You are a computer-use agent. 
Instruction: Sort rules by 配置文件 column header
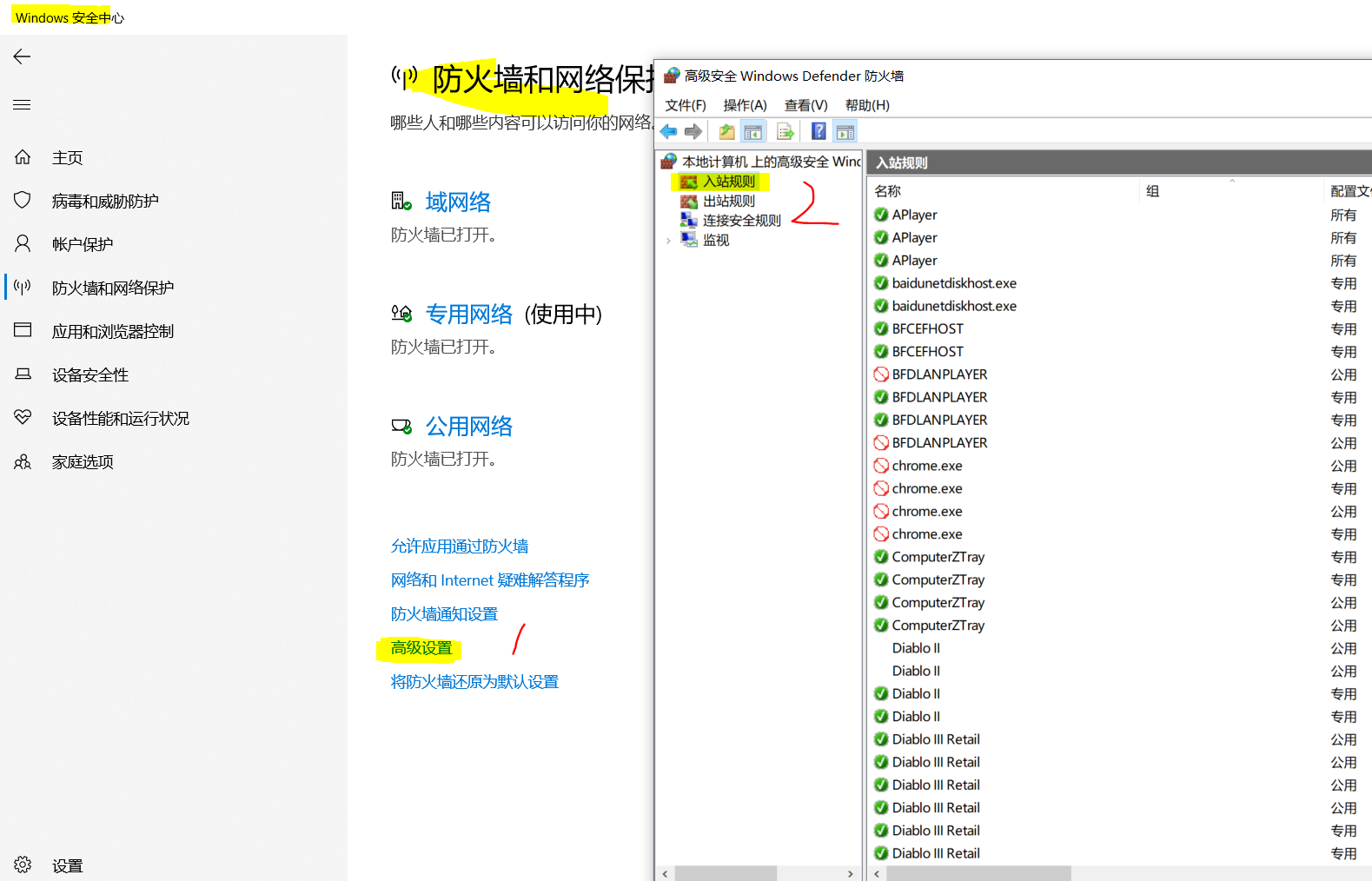coord(1349,191)
